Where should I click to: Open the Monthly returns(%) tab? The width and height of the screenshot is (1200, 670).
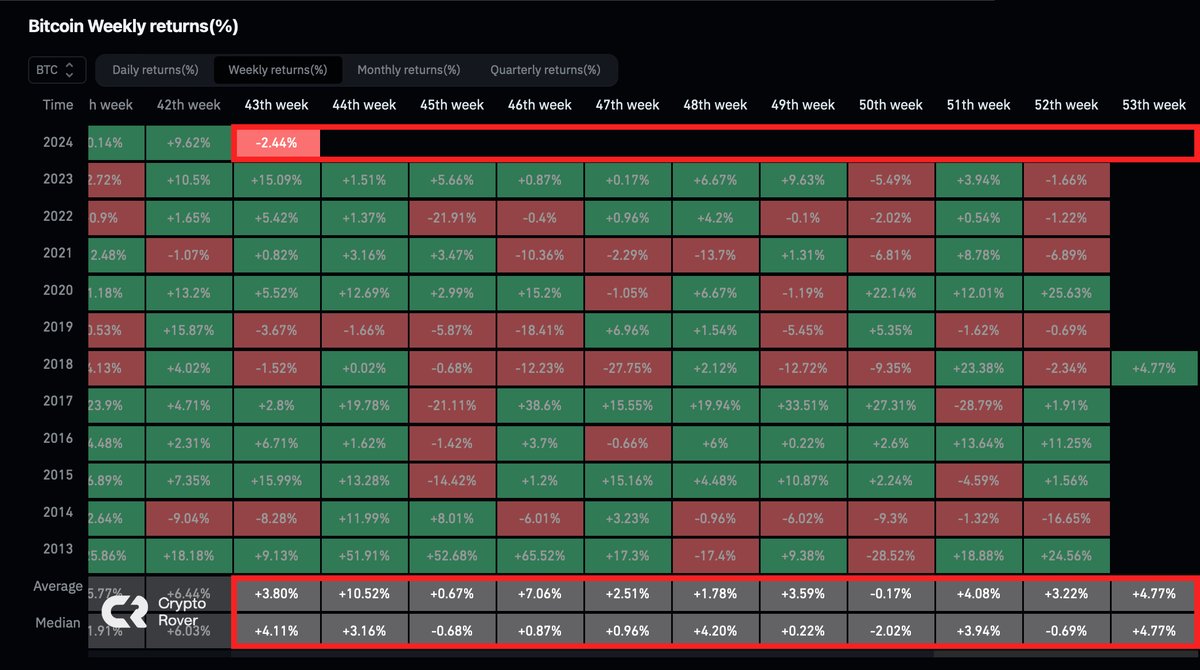coord(409,70)
